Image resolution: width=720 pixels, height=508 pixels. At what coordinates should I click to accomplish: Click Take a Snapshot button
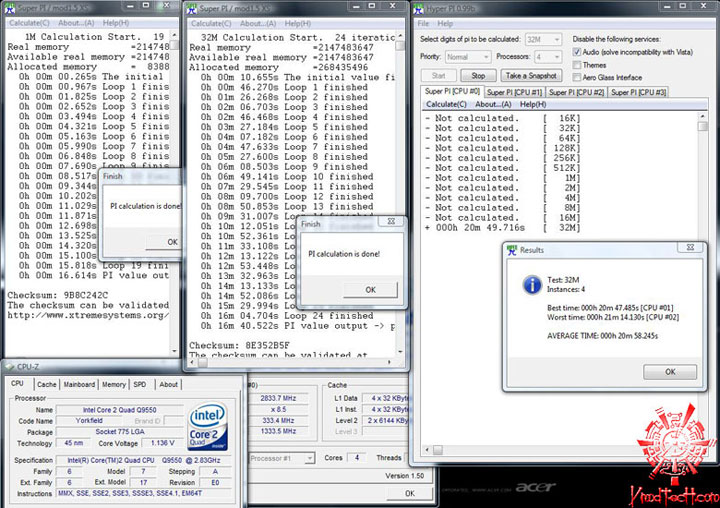point(531,76)
